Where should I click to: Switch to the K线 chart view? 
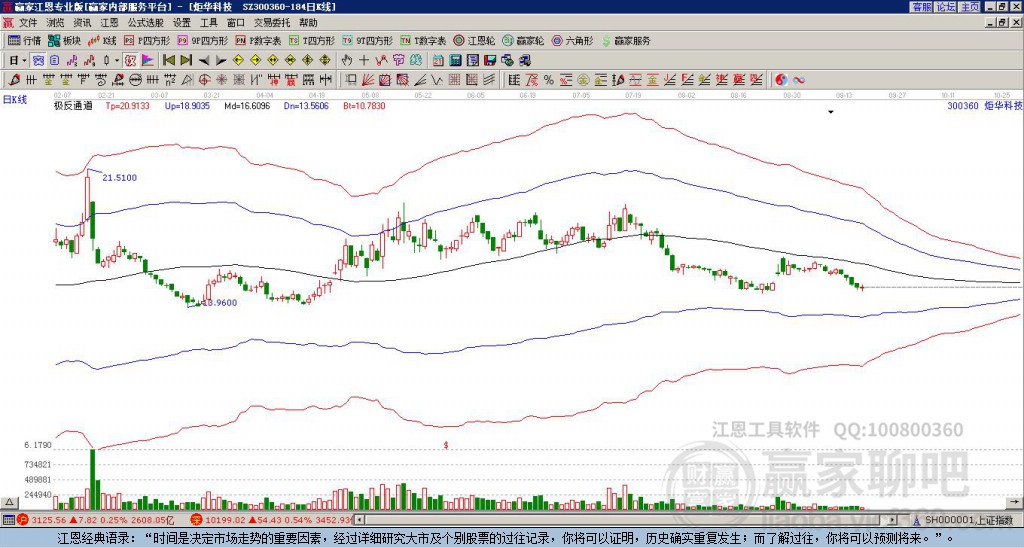point(103,40)
